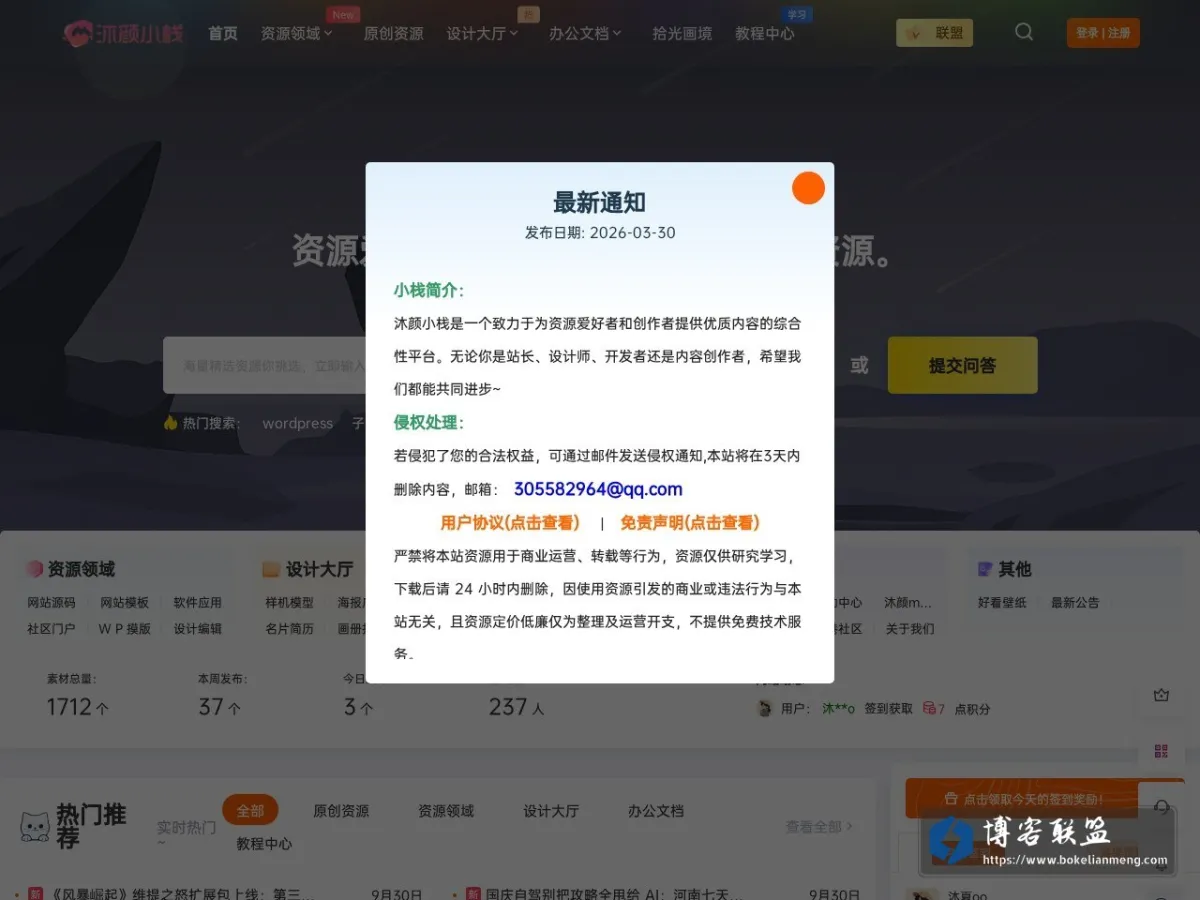Click the user avatar beside 用户: 沐**o
1200x900 pixels.
coord(765,708)
